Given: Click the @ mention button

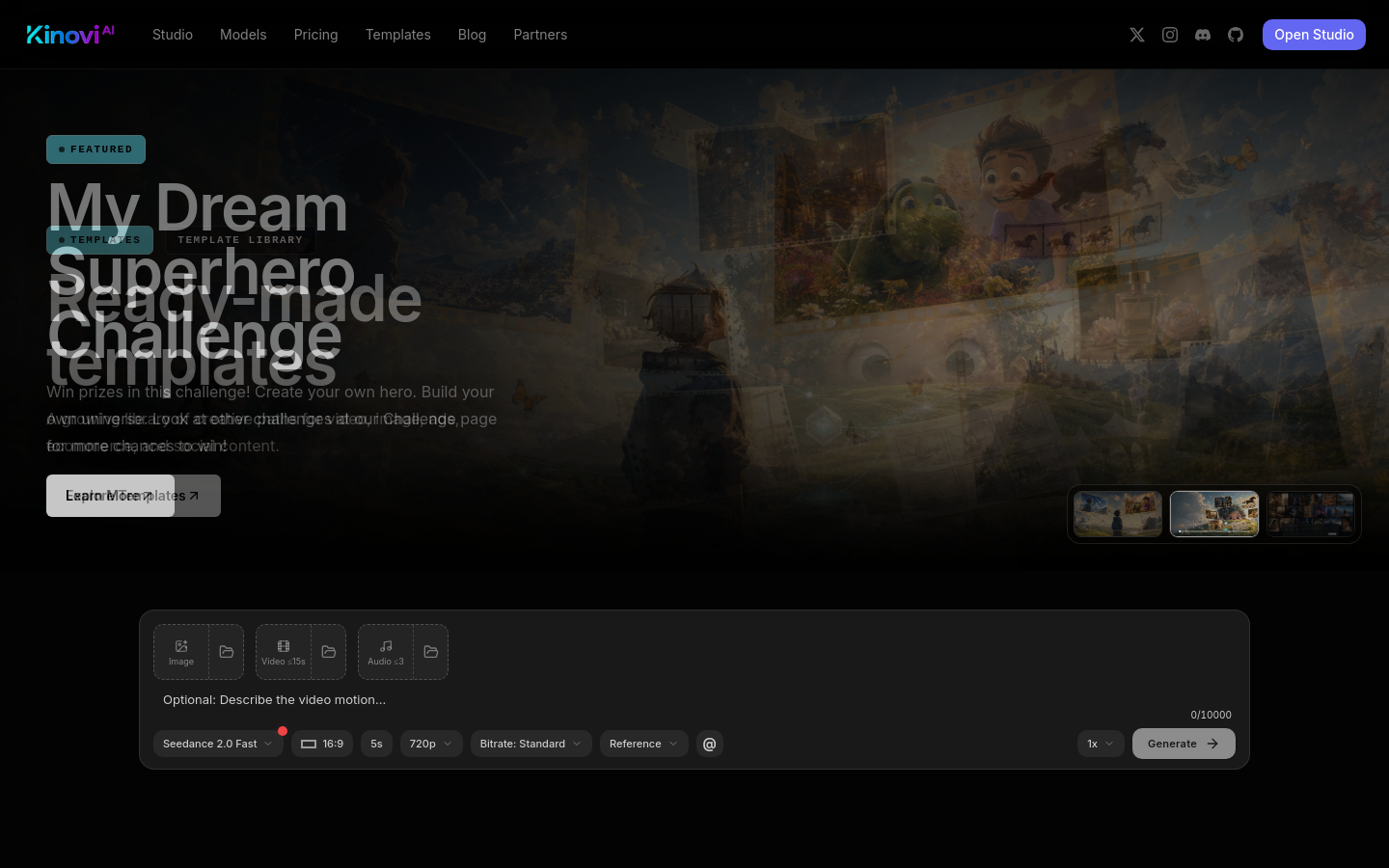Looking at the screenshot, I should (x=710, y=744).
